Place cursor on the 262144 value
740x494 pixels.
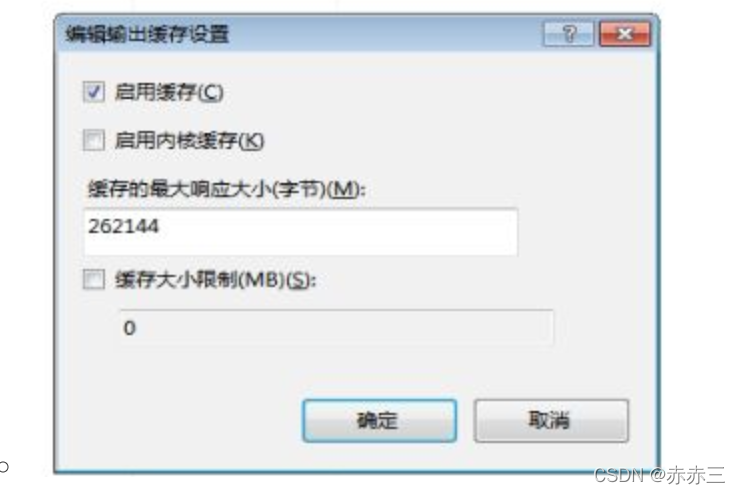[x=123, y=226]
